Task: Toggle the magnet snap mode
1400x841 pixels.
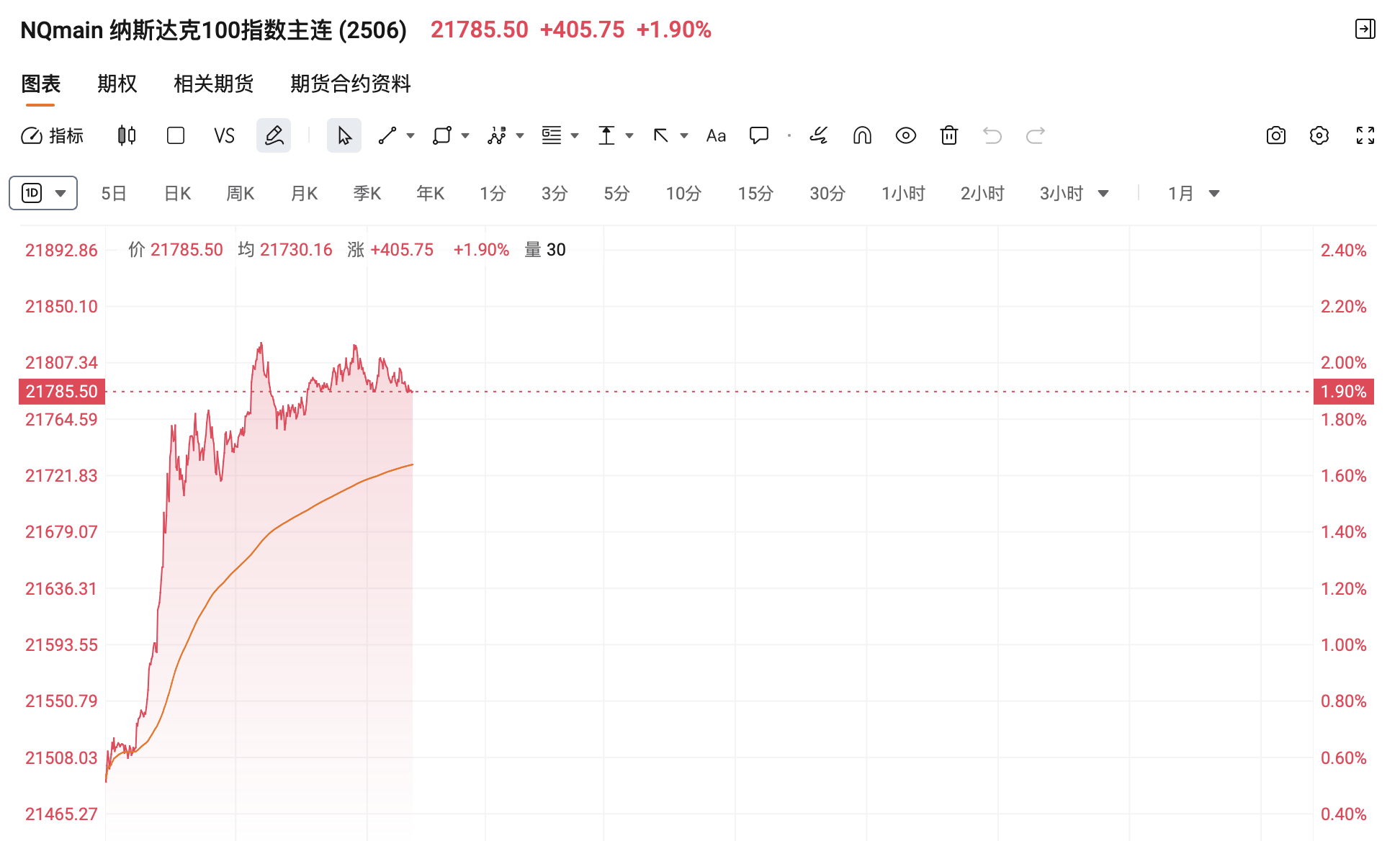Action: pos(862,135)
